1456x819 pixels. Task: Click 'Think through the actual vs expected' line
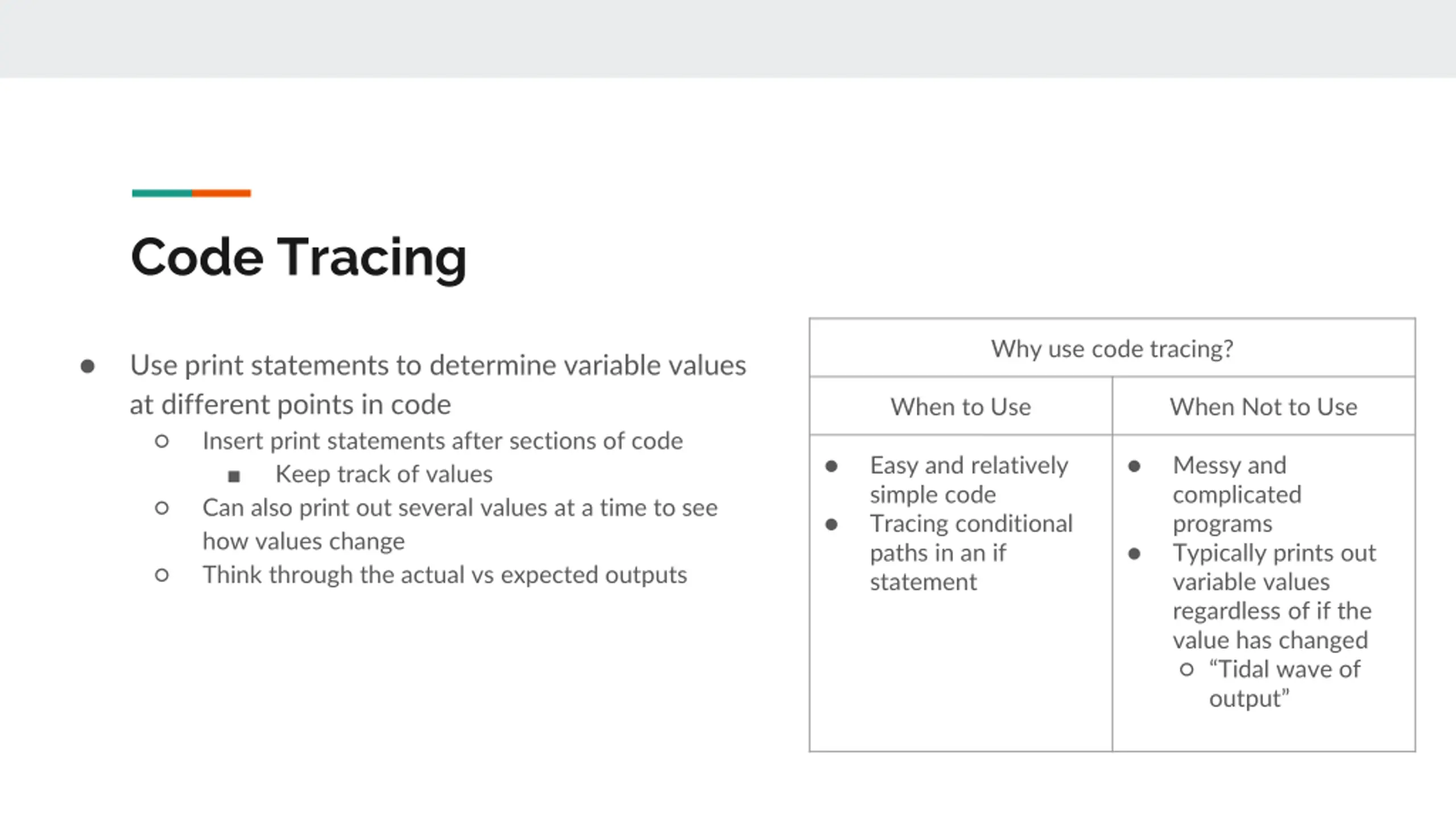coord(445,574)
